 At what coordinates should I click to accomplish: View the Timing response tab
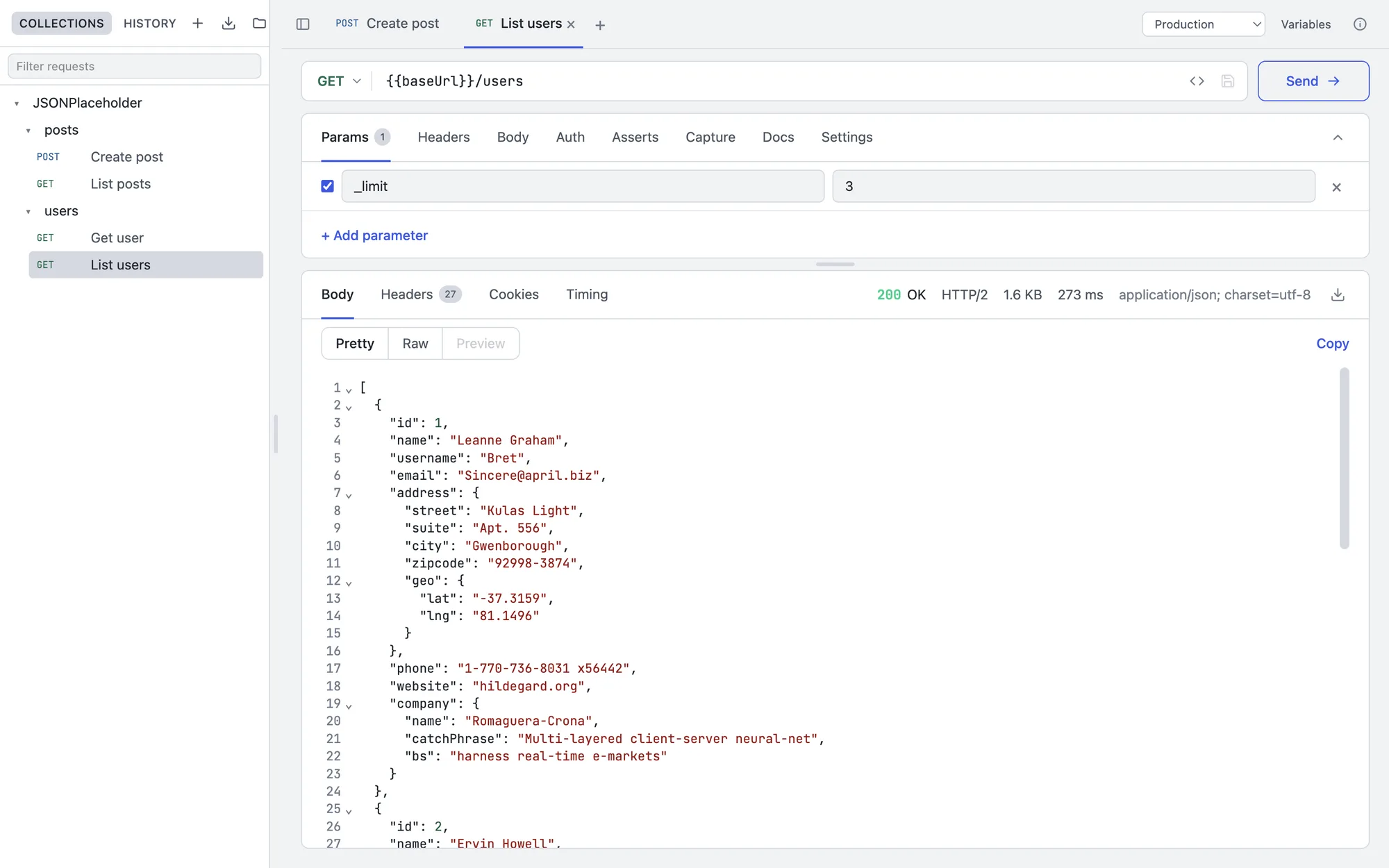(x=587, y=294)
